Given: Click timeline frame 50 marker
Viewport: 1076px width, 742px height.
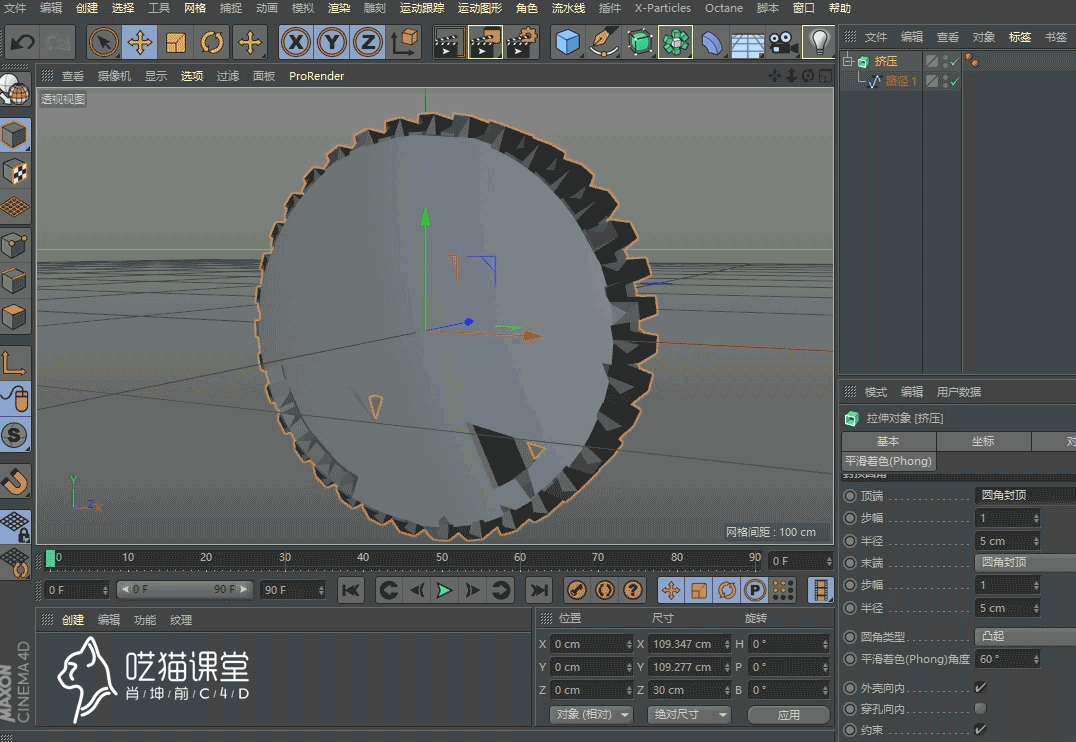Looking at the screenshot, I should (x=442, y=557).
